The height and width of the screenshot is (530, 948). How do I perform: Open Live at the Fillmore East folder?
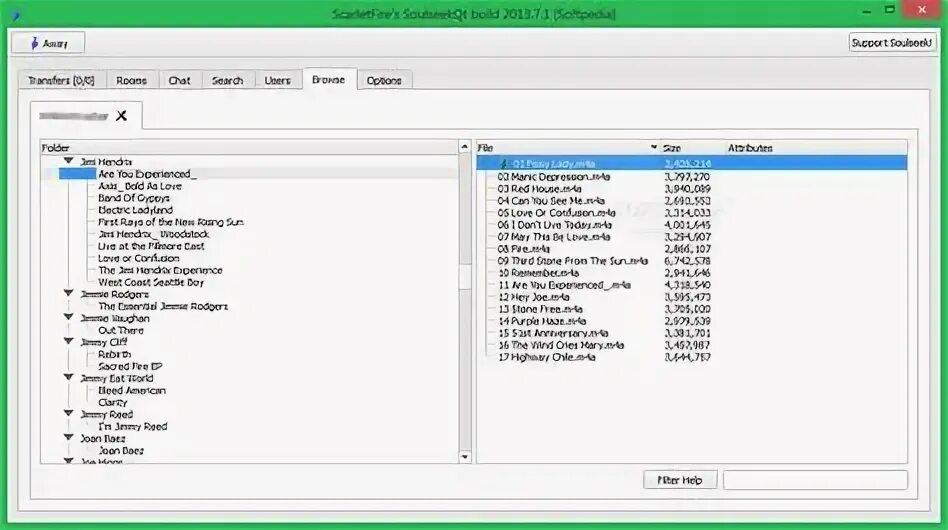point(151,247)
